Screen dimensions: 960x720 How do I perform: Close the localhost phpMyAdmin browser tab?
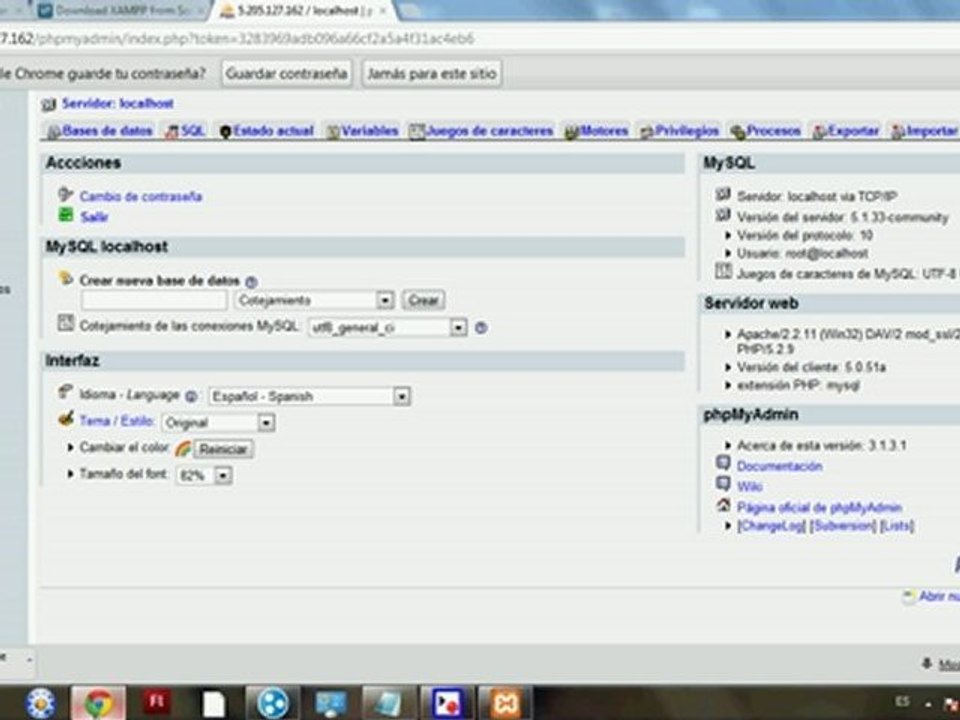(x=381, y=11)
